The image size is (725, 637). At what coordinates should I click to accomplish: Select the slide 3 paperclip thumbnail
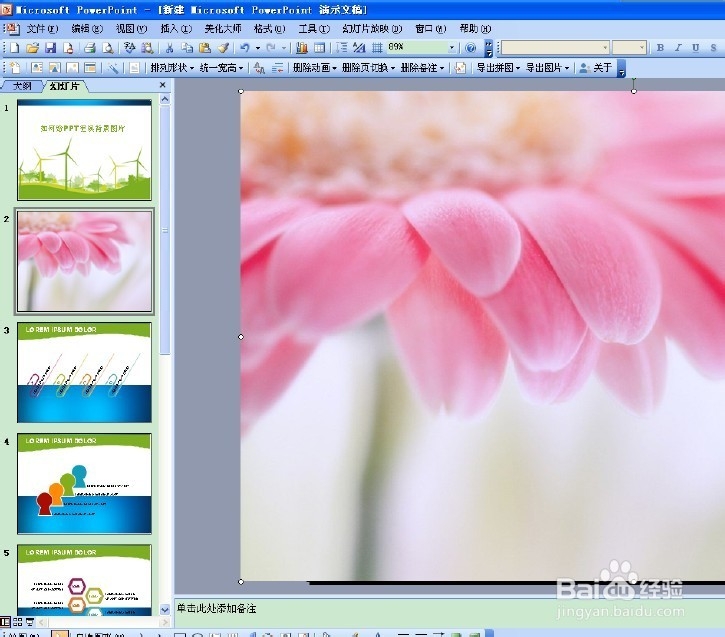(x=84, y=373)
